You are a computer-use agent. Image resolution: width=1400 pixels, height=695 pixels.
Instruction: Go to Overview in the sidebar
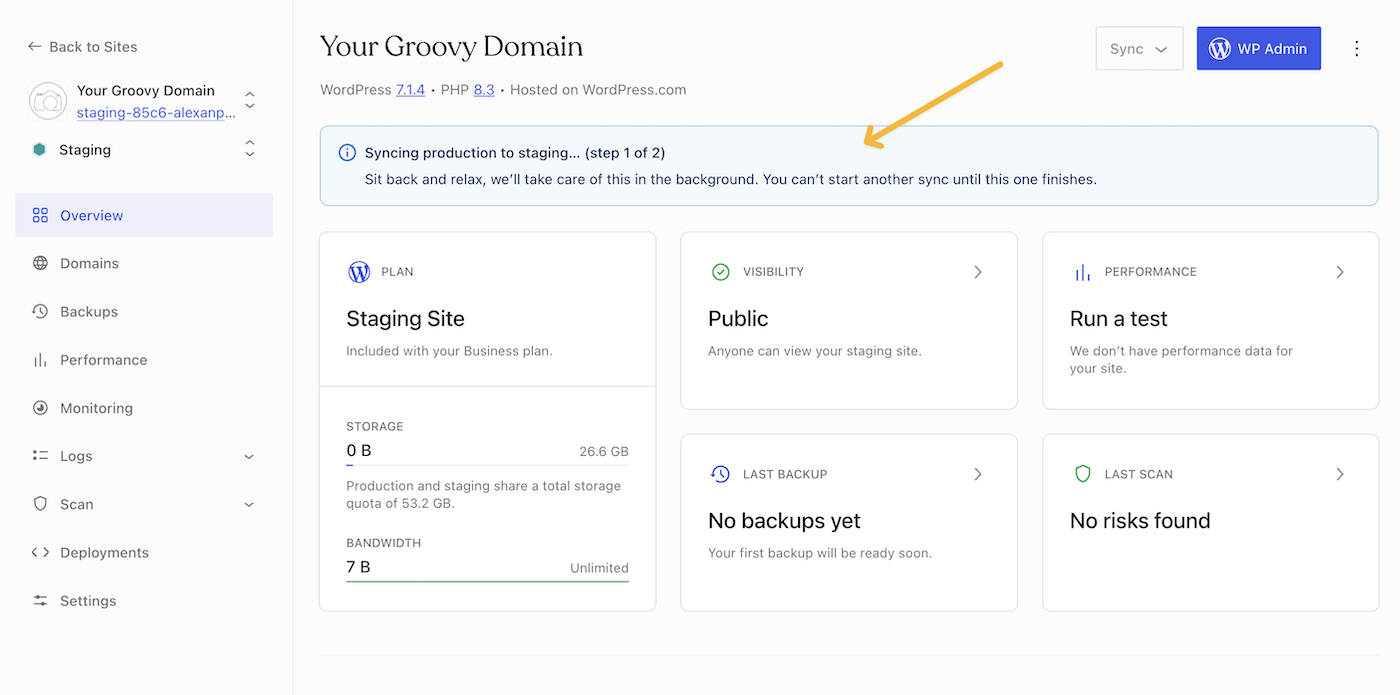(x=144, y=215)
